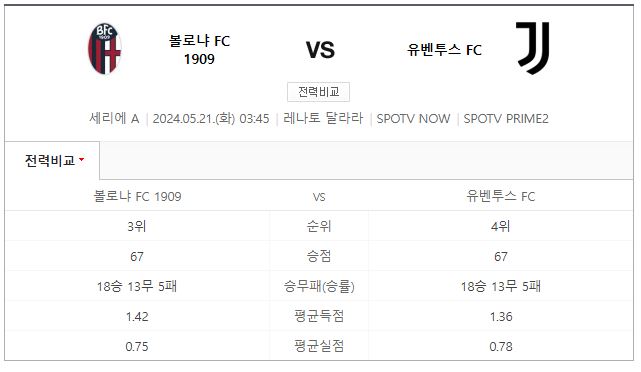641x372 pixels.
Task: Click the Juventus FC logo
Action: pos(533,48)
